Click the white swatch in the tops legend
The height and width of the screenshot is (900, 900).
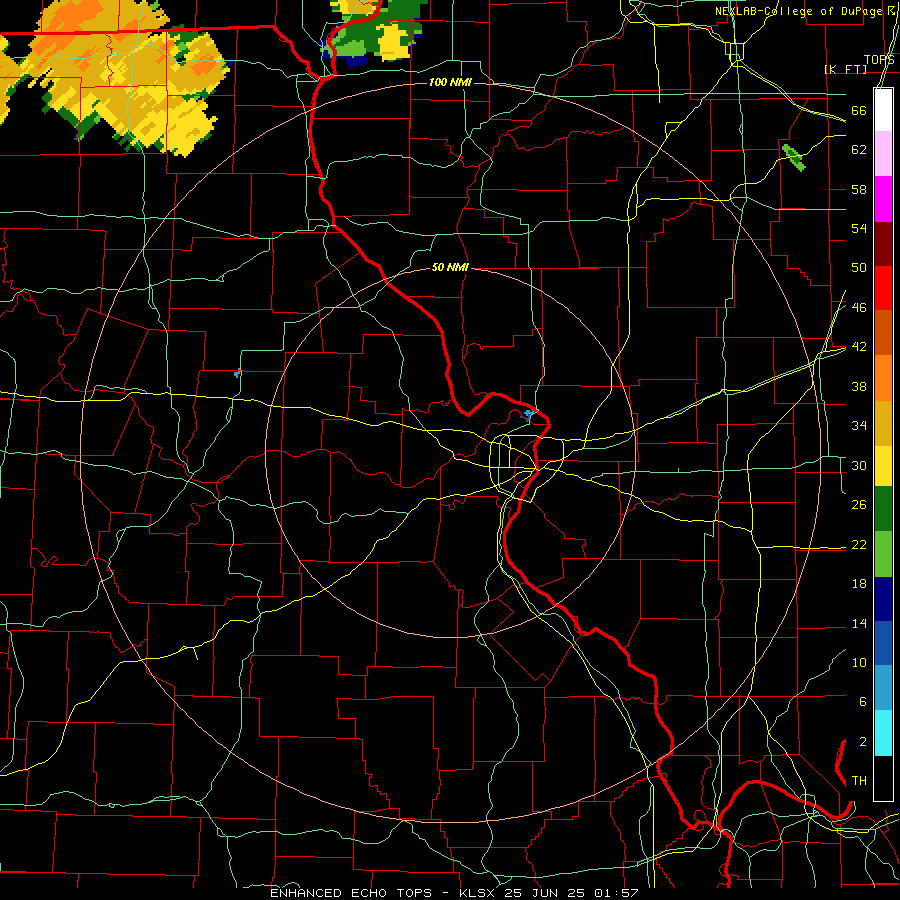click(883, 110)
